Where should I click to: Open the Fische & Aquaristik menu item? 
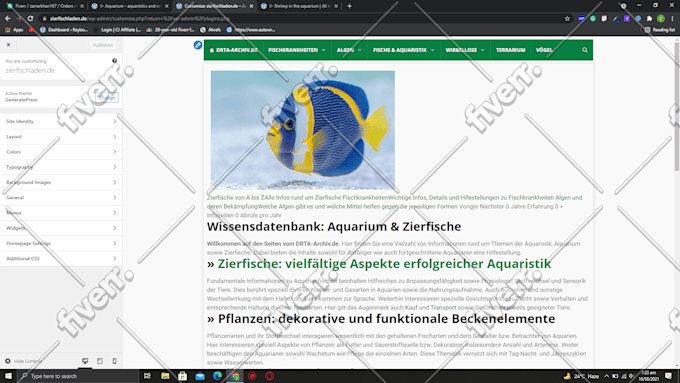pyautogui.click(x=403, y=50)
